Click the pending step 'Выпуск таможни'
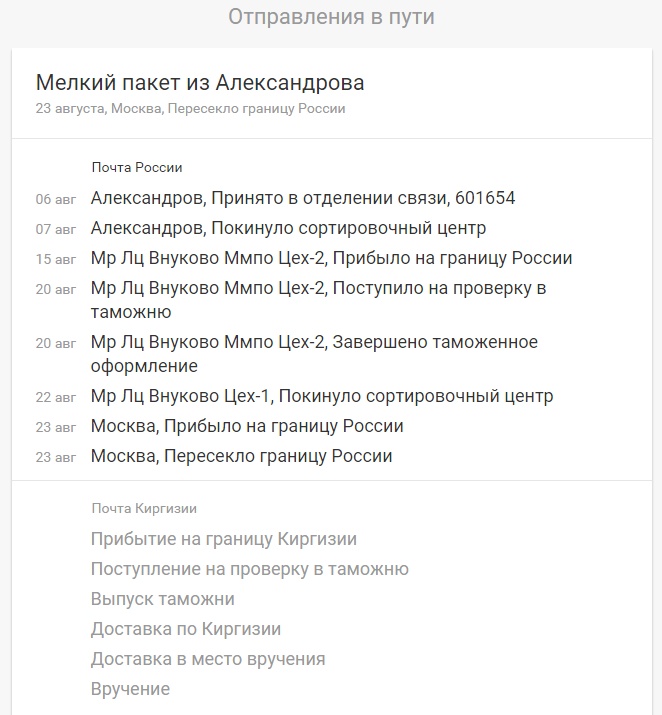Viewport: 662px width, 715px height. coord(162,599)
